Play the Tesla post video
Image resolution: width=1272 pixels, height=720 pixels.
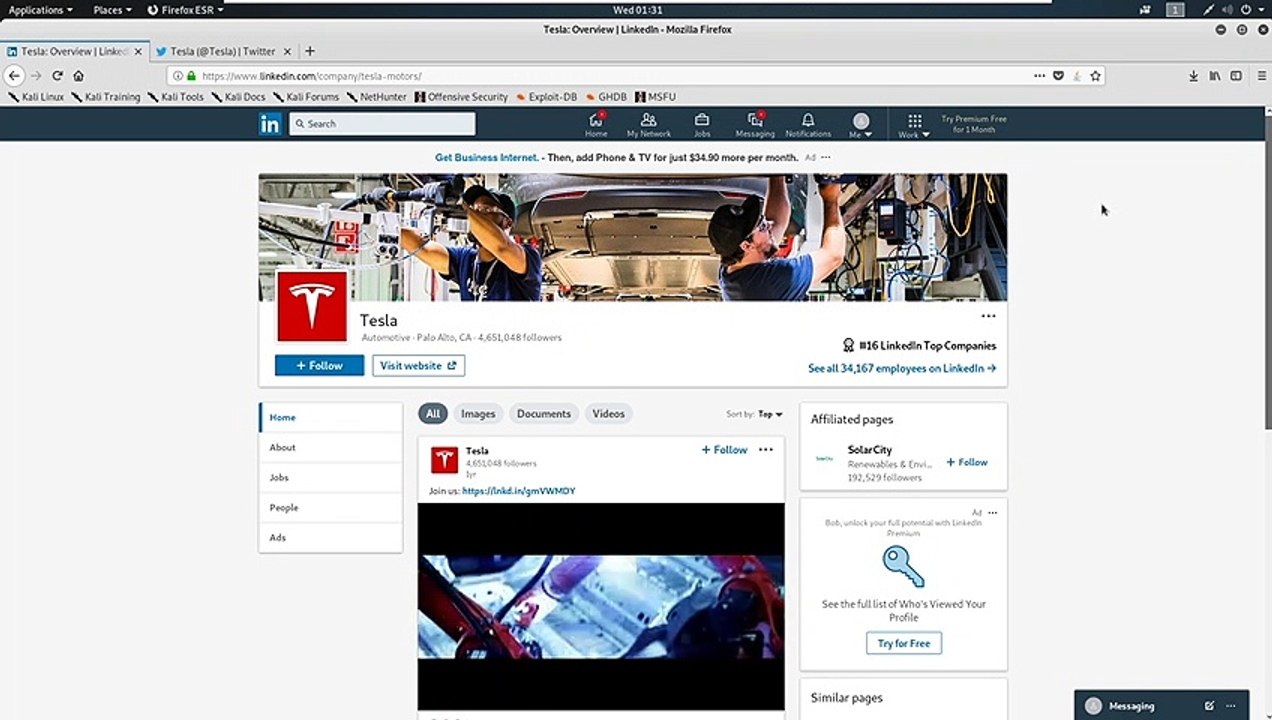601,607
